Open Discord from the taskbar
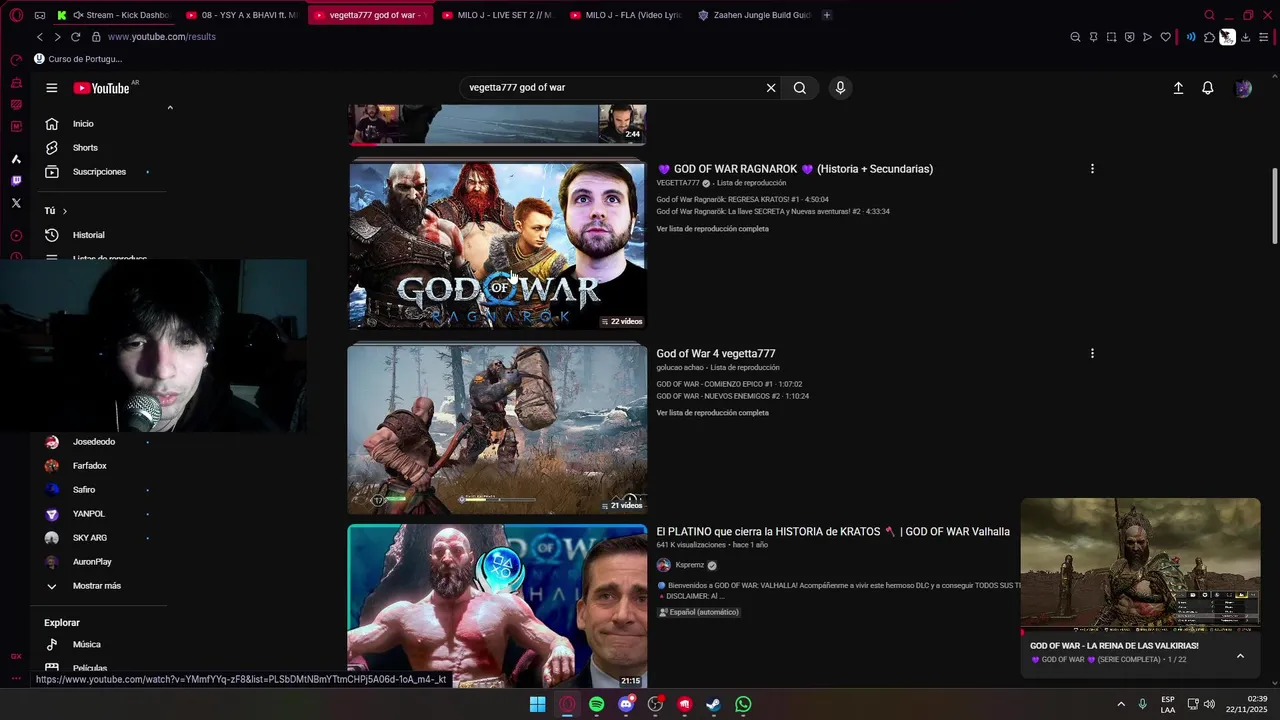The width and height of the screenshot is (1280, 720). coord(626,704)
